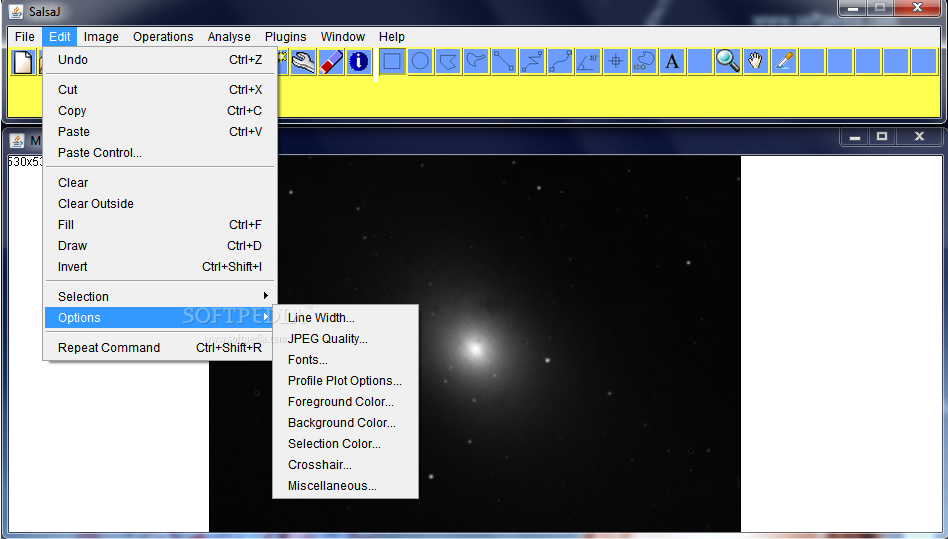Open Profile Plot Options...
This screenshot has width=948, height=539.
345,381
